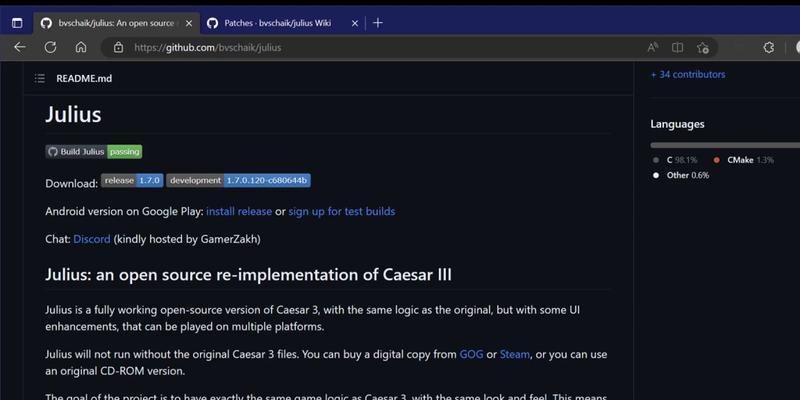Open browser extensions icon
Screen dimensions: 800x400
click(768, 47)
